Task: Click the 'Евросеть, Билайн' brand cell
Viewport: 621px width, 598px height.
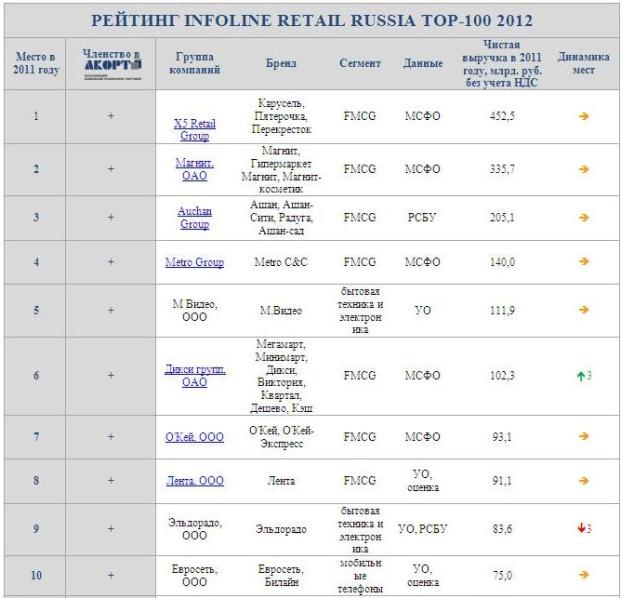Action: point(281,575)
